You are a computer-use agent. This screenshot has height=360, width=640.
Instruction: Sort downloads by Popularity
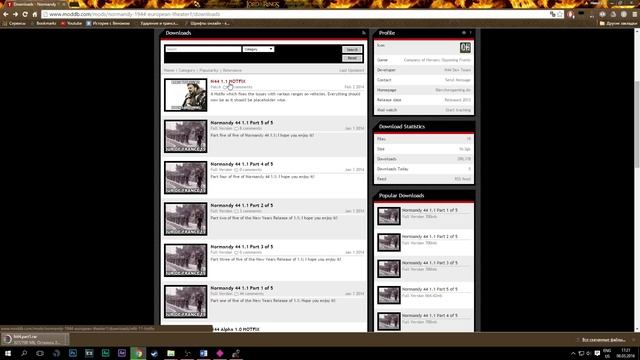tap(209, 70)
